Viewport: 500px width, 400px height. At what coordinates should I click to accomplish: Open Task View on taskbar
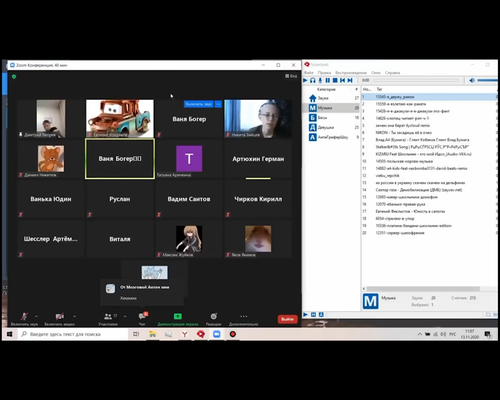[x=136, y=334]
